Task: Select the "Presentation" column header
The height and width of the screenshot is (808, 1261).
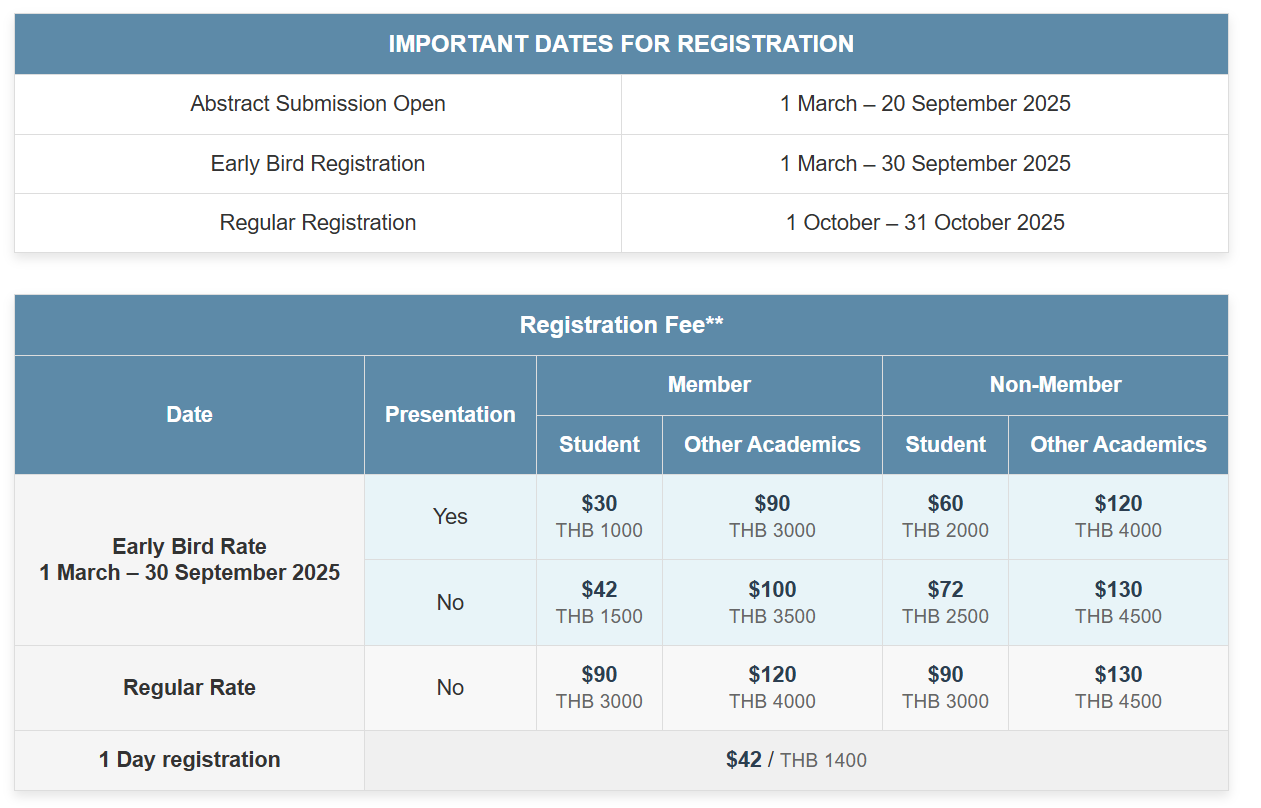Action: click(x=450, y=415)
